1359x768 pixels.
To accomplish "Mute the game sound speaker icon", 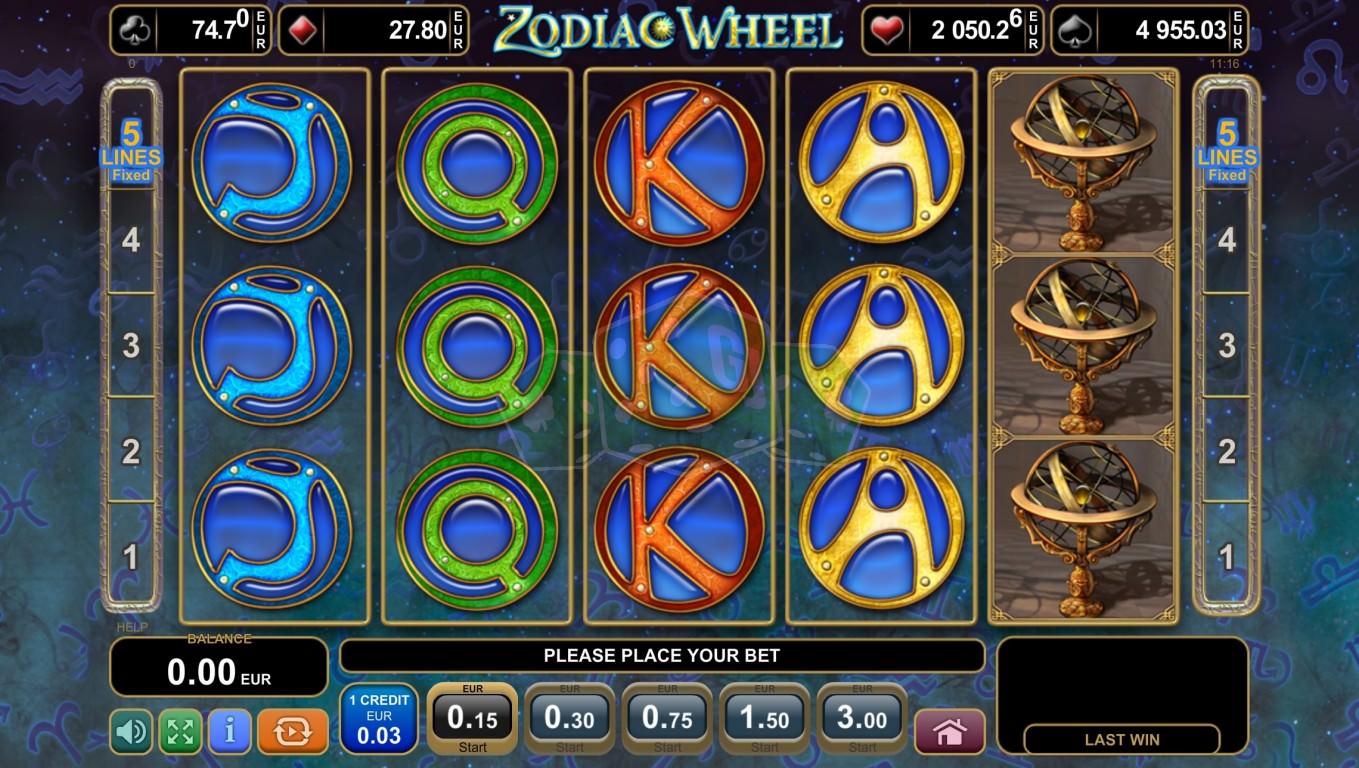I will [x=131, y=732].
